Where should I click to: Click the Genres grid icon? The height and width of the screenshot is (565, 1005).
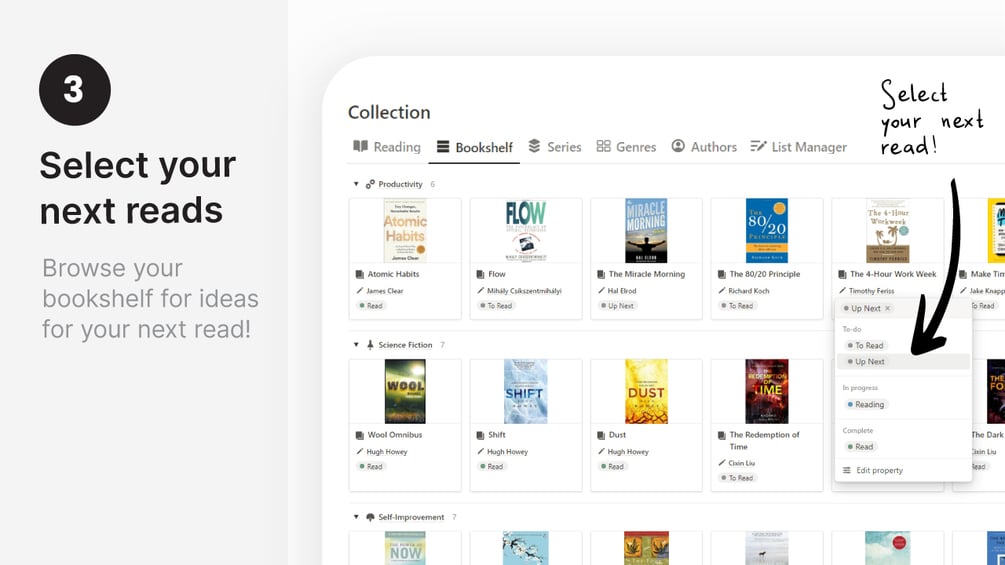(x=603, y=146)
